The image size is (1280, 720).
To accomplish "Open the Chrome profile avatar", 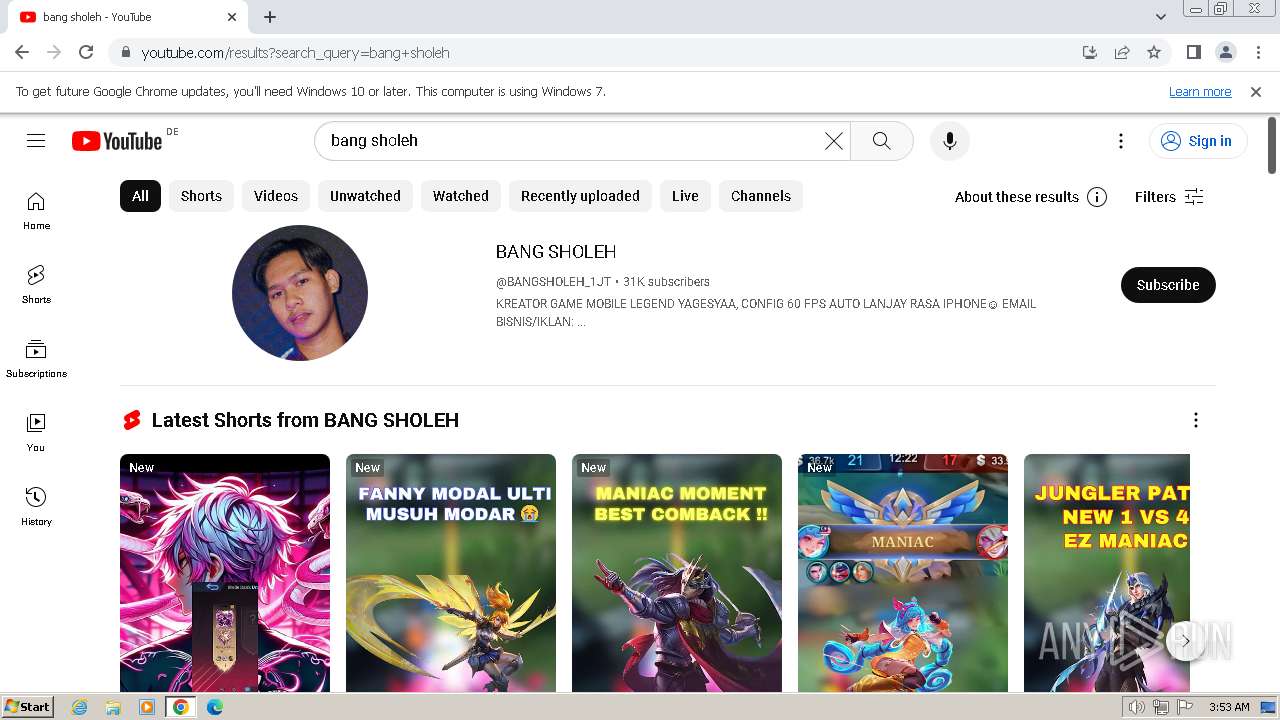I will [x=1226, y=52].
